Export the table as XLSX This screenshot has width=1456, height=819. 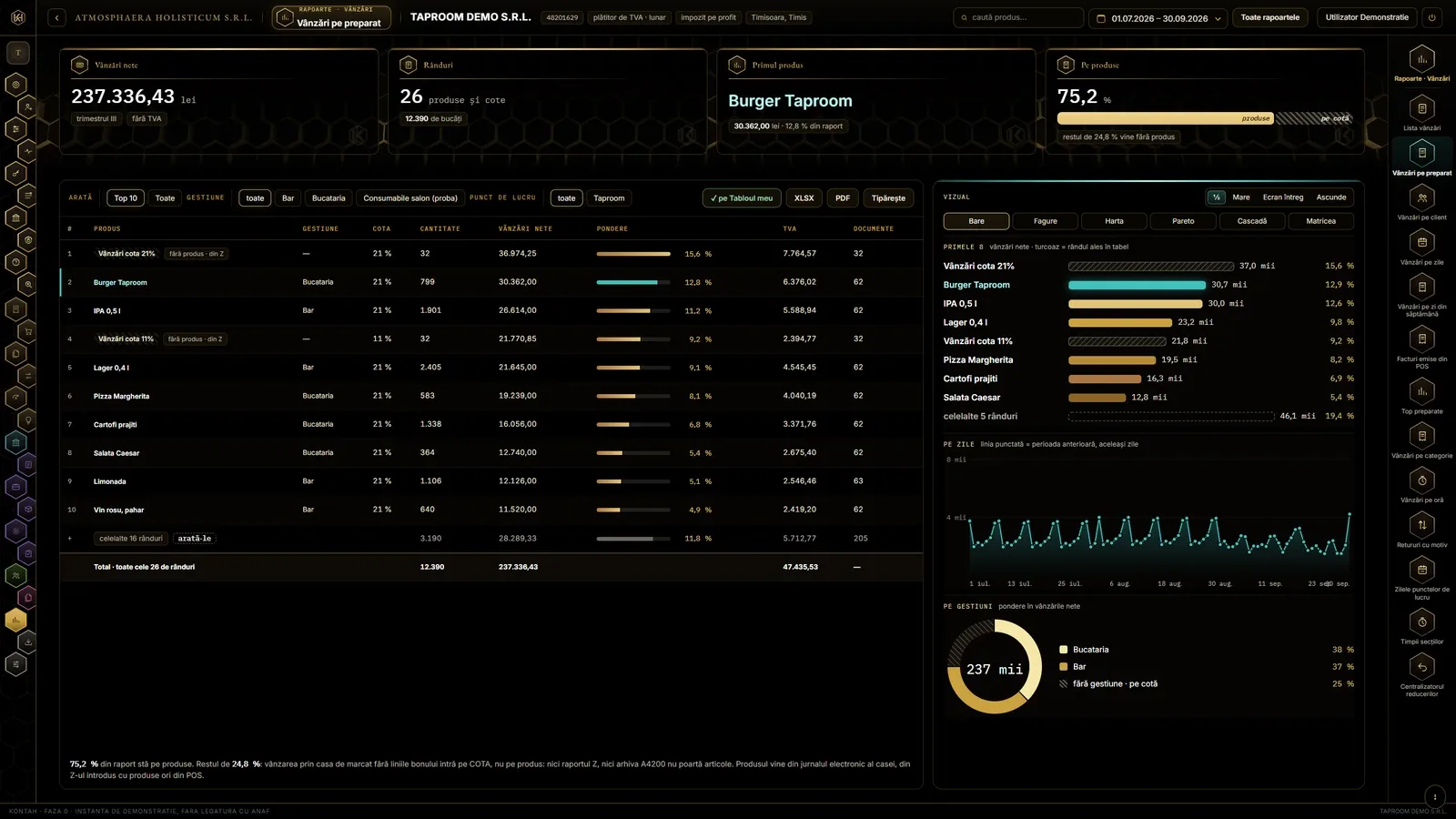point(804,198)
